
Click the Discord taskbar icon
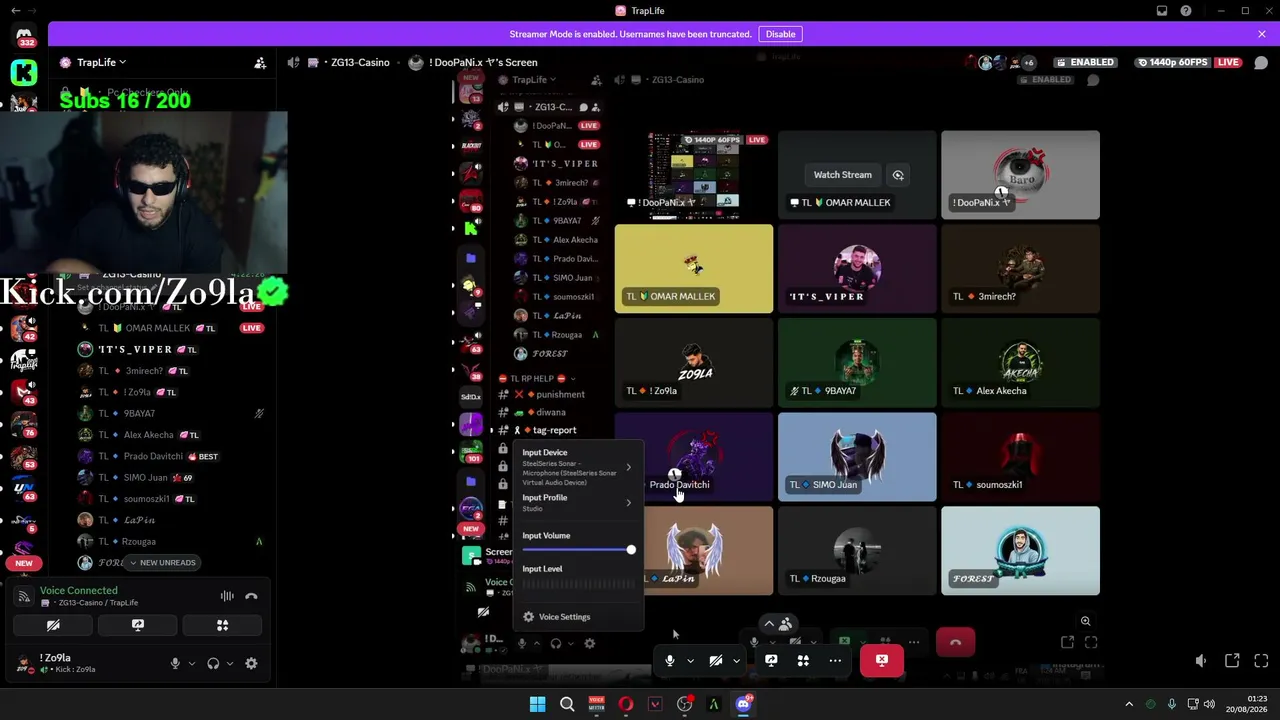tap(743, 704)
